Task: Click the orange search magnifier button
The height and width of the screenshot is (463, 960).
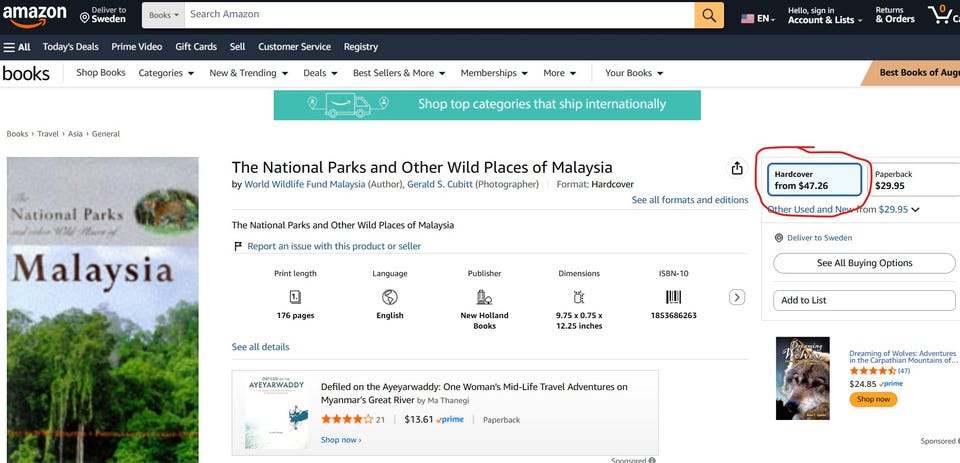Action: (x=709, y=15)
